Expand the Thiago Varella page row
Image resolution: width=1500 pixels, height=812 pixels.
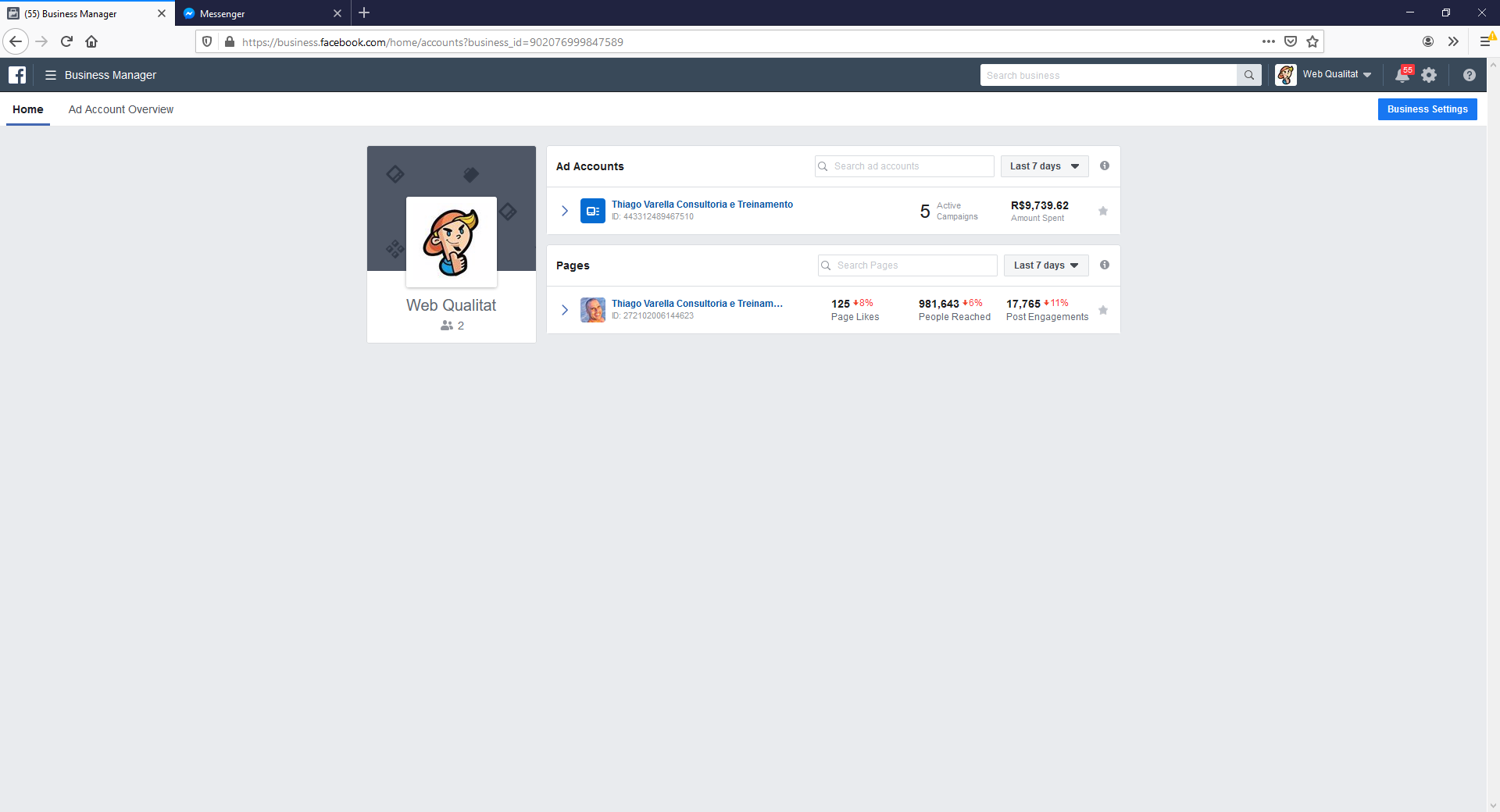[x=565, y=310]
